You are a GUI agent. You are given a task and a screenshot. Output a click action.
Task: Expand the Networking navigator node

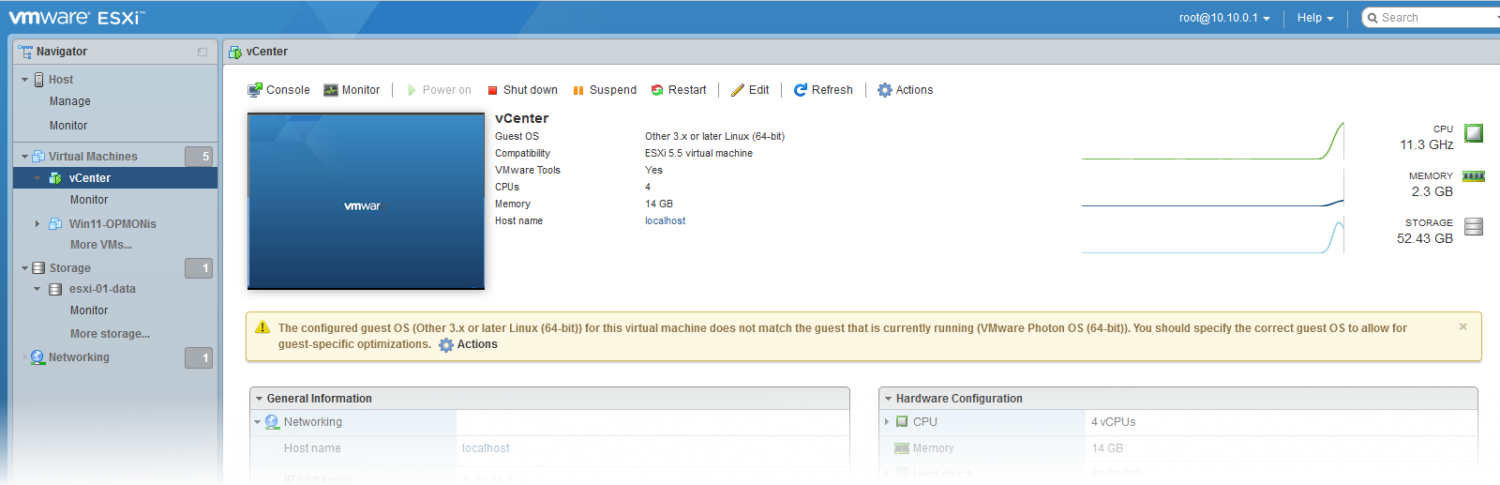[25, 358]
